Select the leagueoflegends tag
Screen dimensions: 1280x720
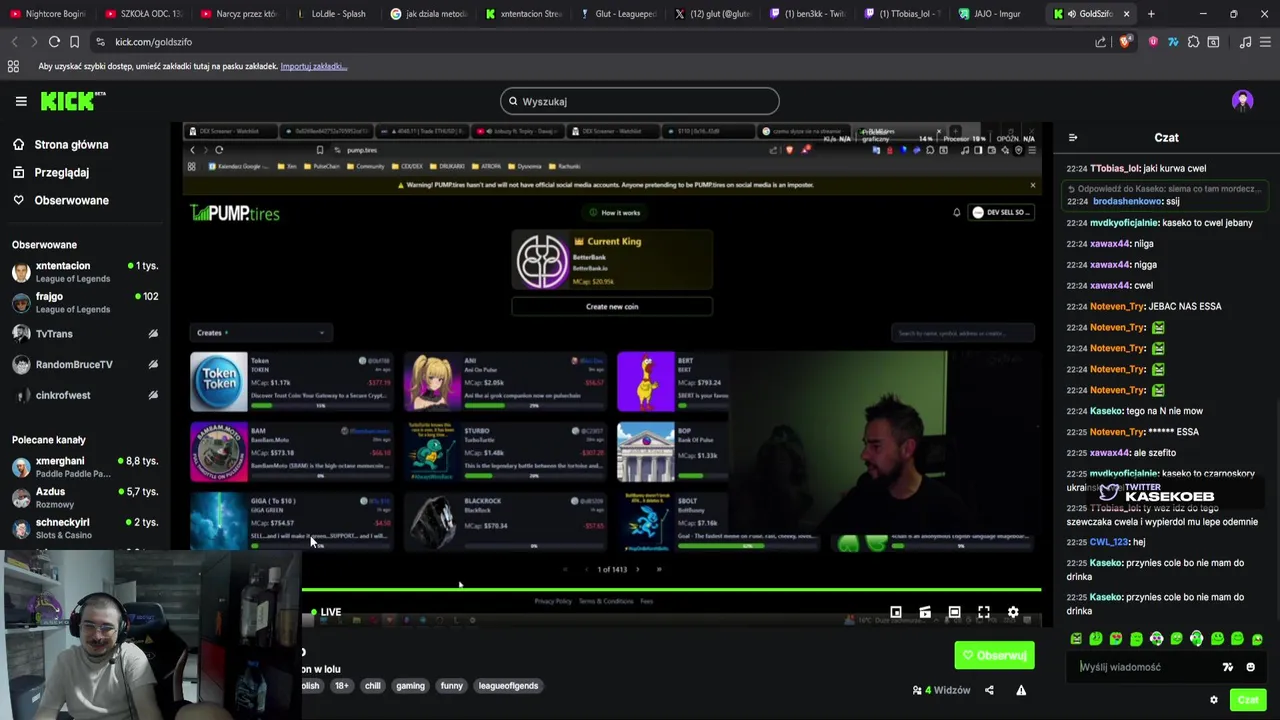[x=508, y=686]
